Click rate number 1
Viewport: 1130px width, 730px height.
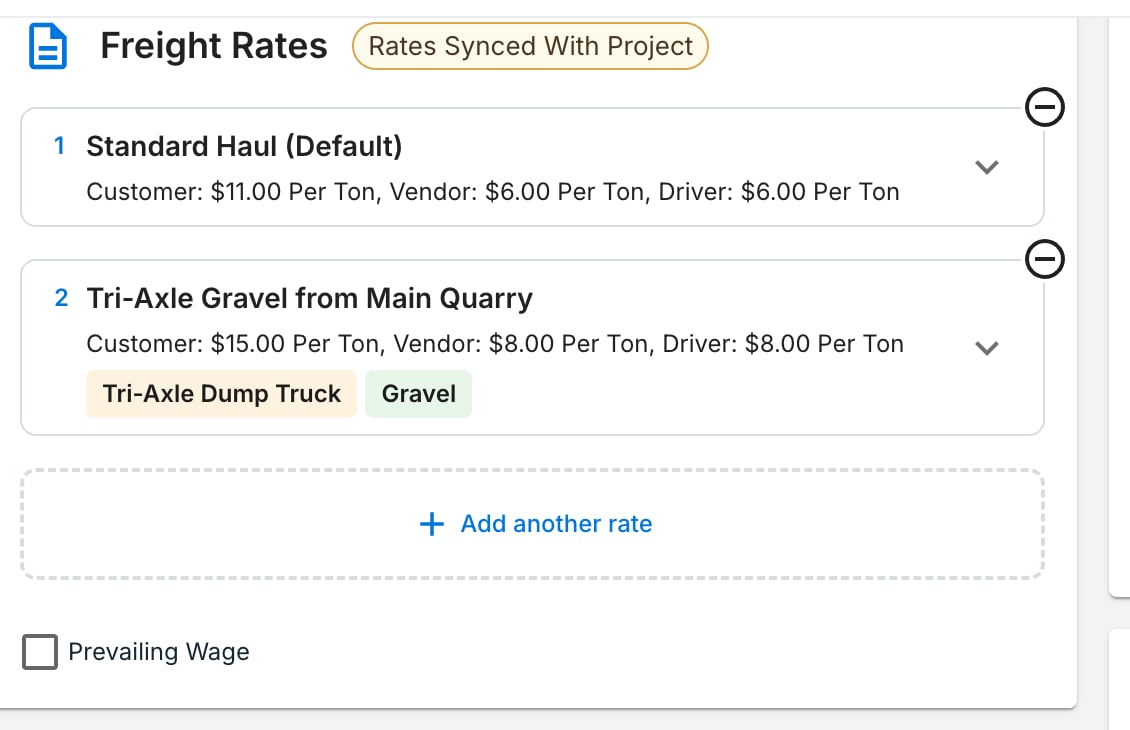60,146
